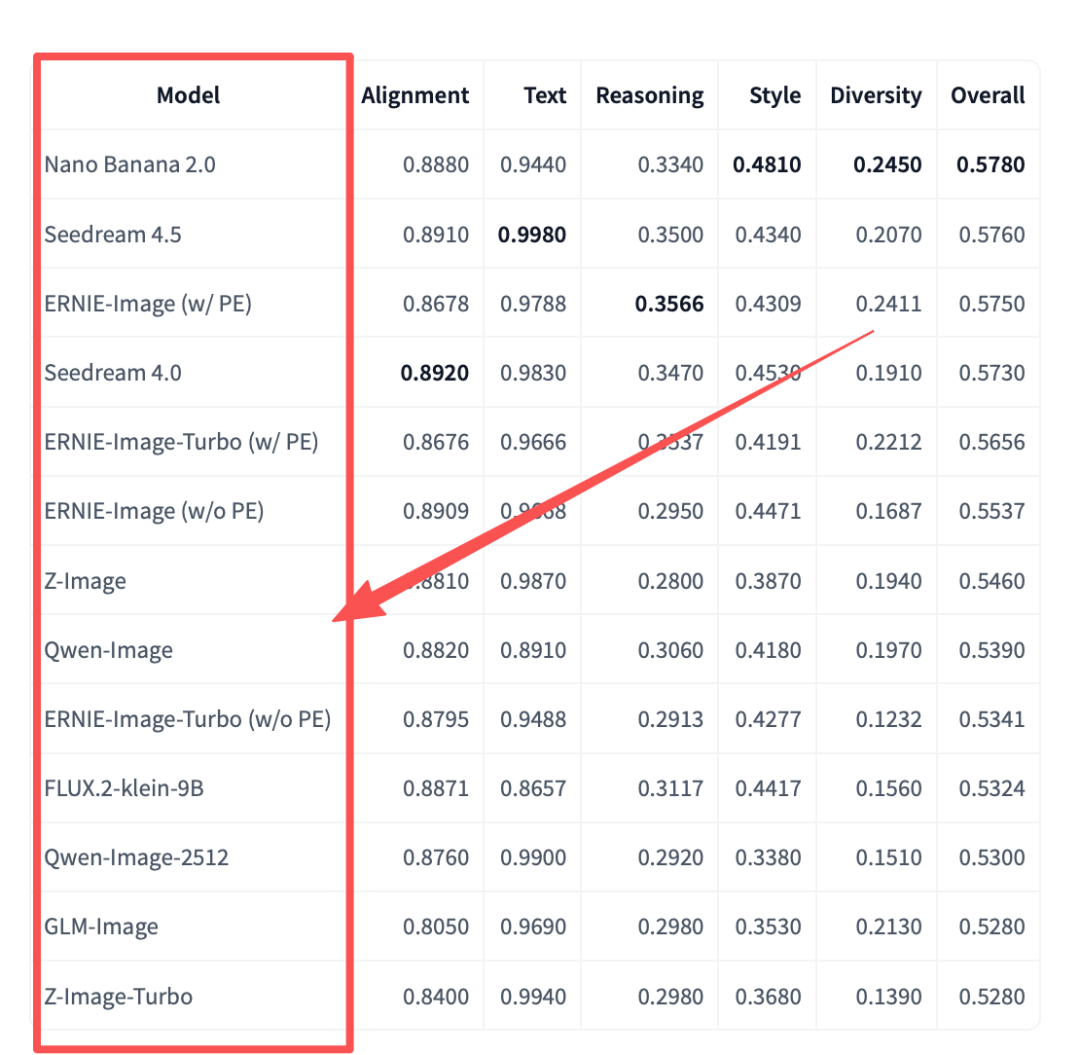Click Qwen-Image-2512 overall score 0.5300
The width and height of the screenshot is (1080, 1055).
pyautogui.click(x=992, y=858)
